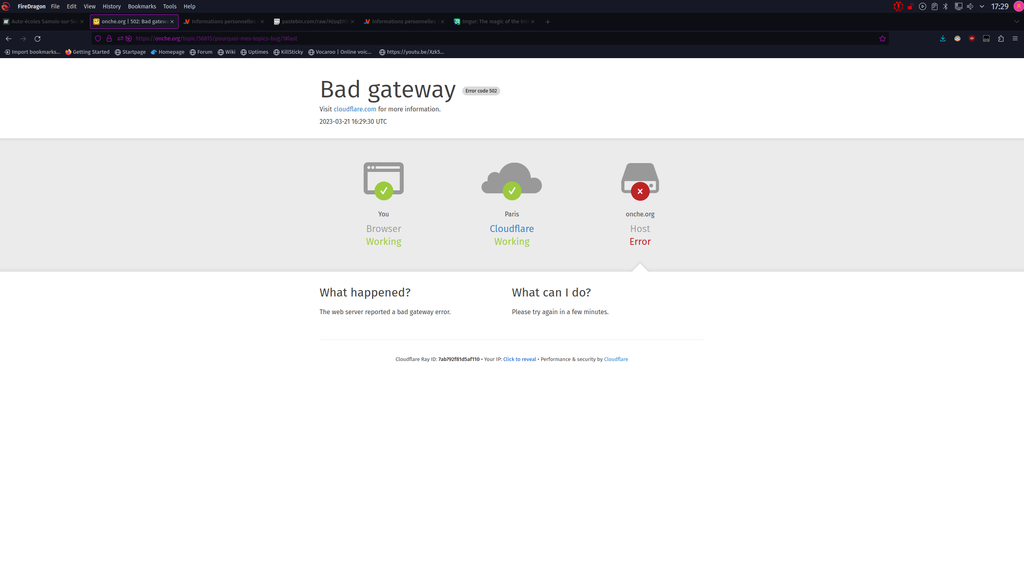This screenshot has width=1024, height=577.
Task: Show the clock at 17:29
Action: (1000, 7)
